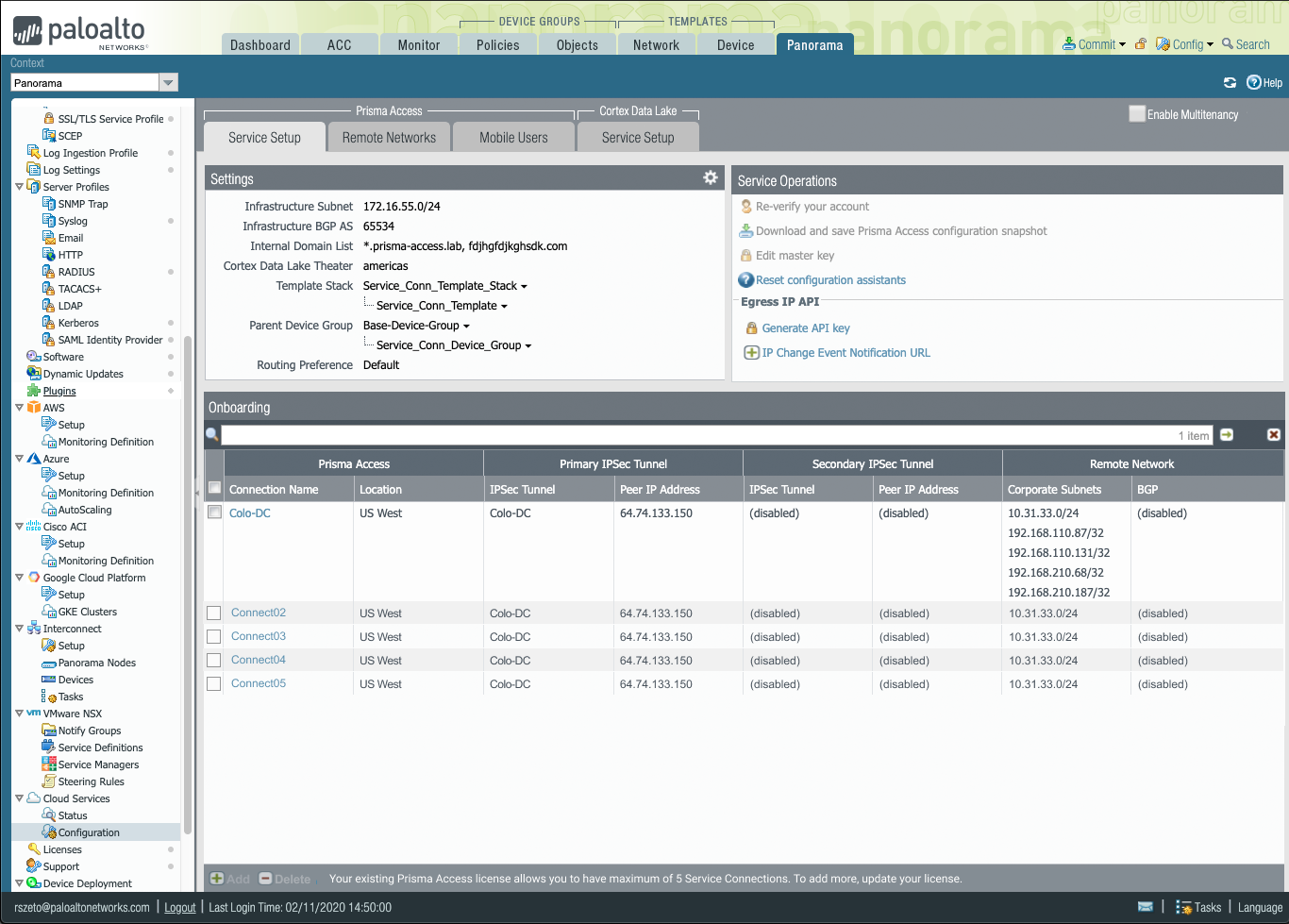Check the Colo-DC connection row checkbox
Screen dimensions: 1289x924
pyautogui.click(x=214, y=512)
